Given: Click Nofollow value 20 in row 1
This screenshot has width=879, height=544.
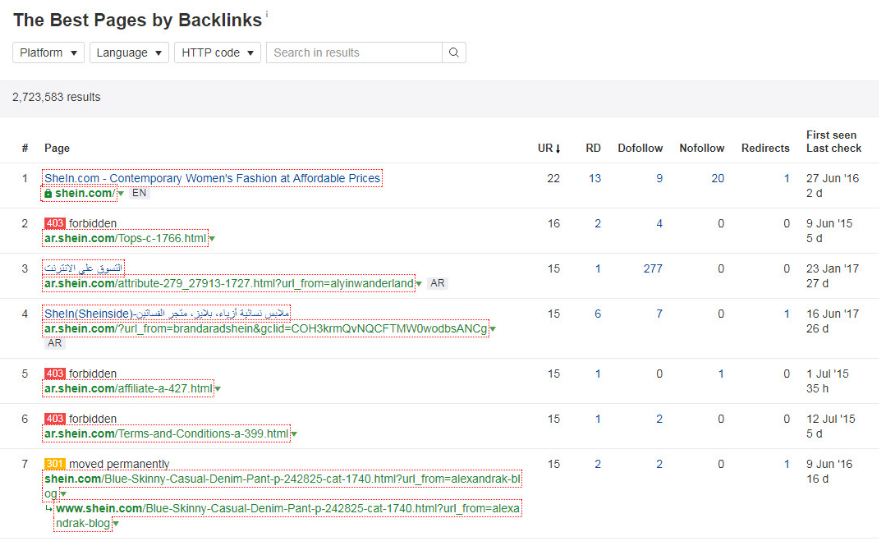Looking at the screenshot, I should [x=718, y=178].
